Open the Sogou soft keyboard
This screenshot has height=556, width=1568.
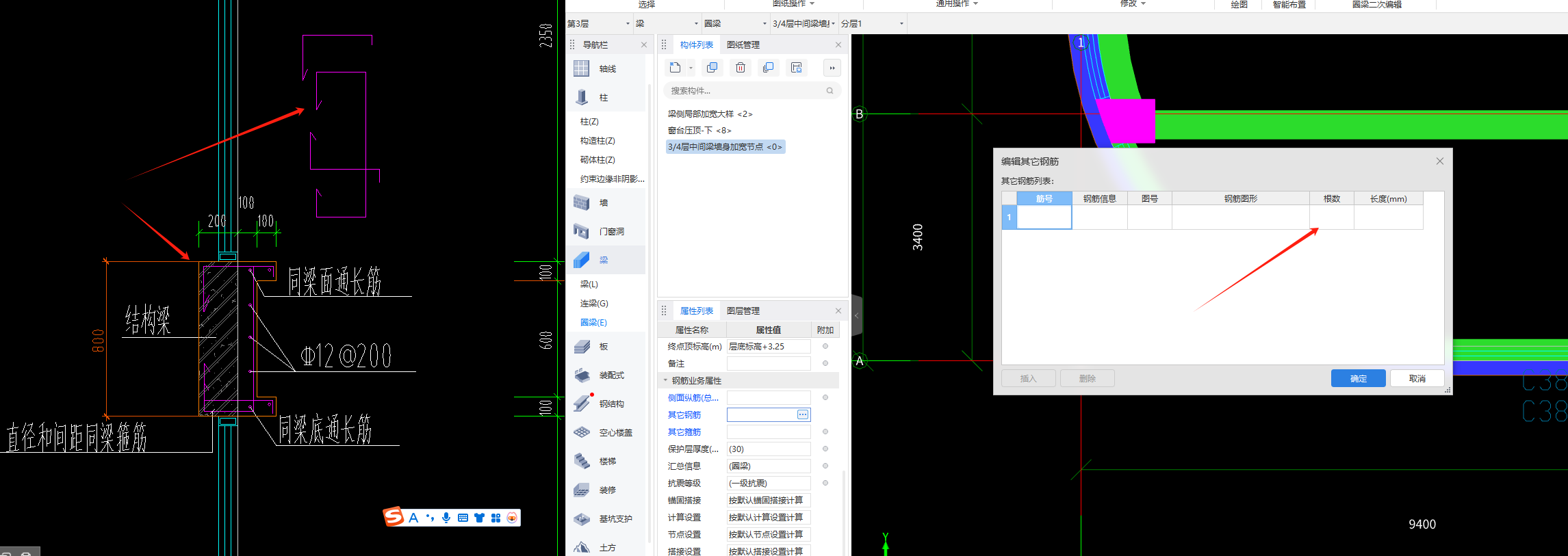[463, 518]
